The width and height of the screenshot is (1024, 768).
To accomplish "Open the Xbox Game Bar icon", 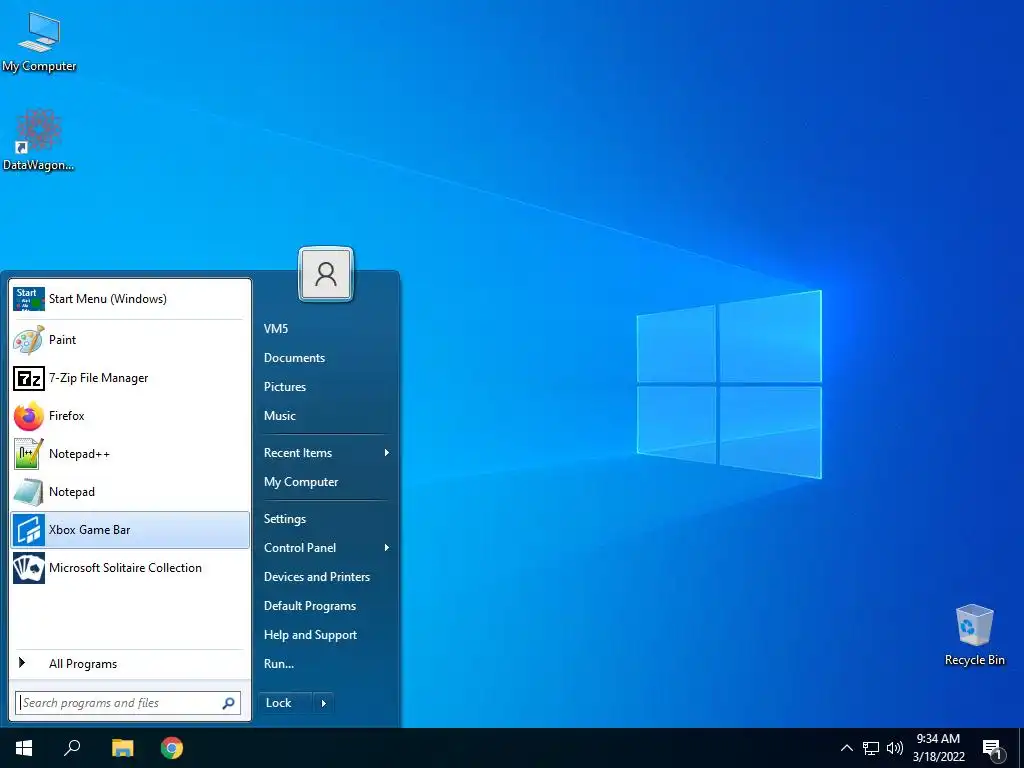I will click(x=29, y=530).
